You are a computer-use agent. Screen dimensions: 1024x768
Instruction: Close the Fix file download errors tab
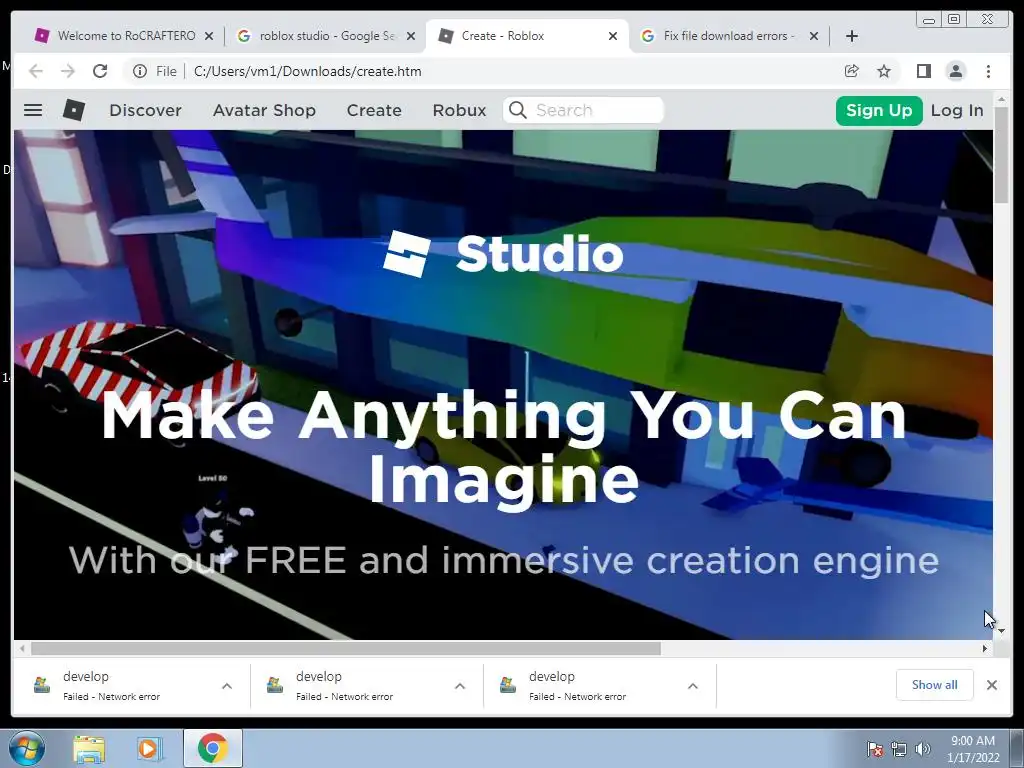(x=814, y=36)
